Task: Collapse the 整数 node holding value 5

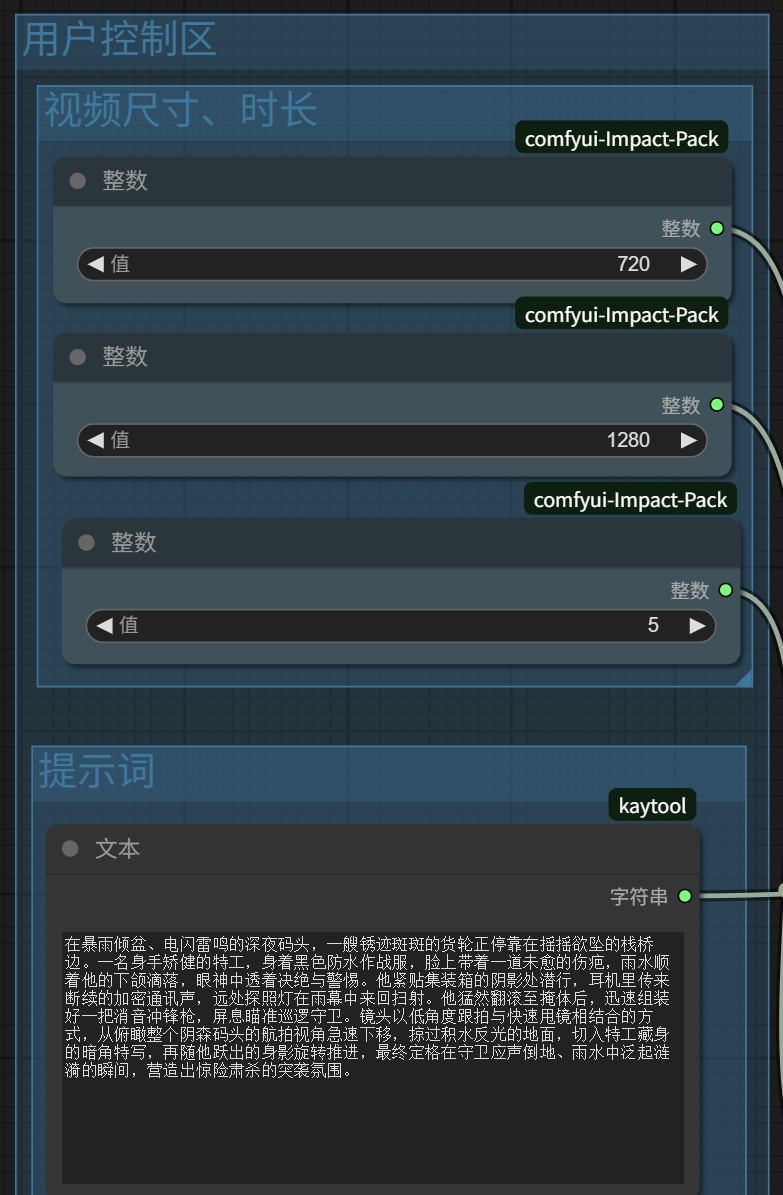Action: (x=86, y=542)
